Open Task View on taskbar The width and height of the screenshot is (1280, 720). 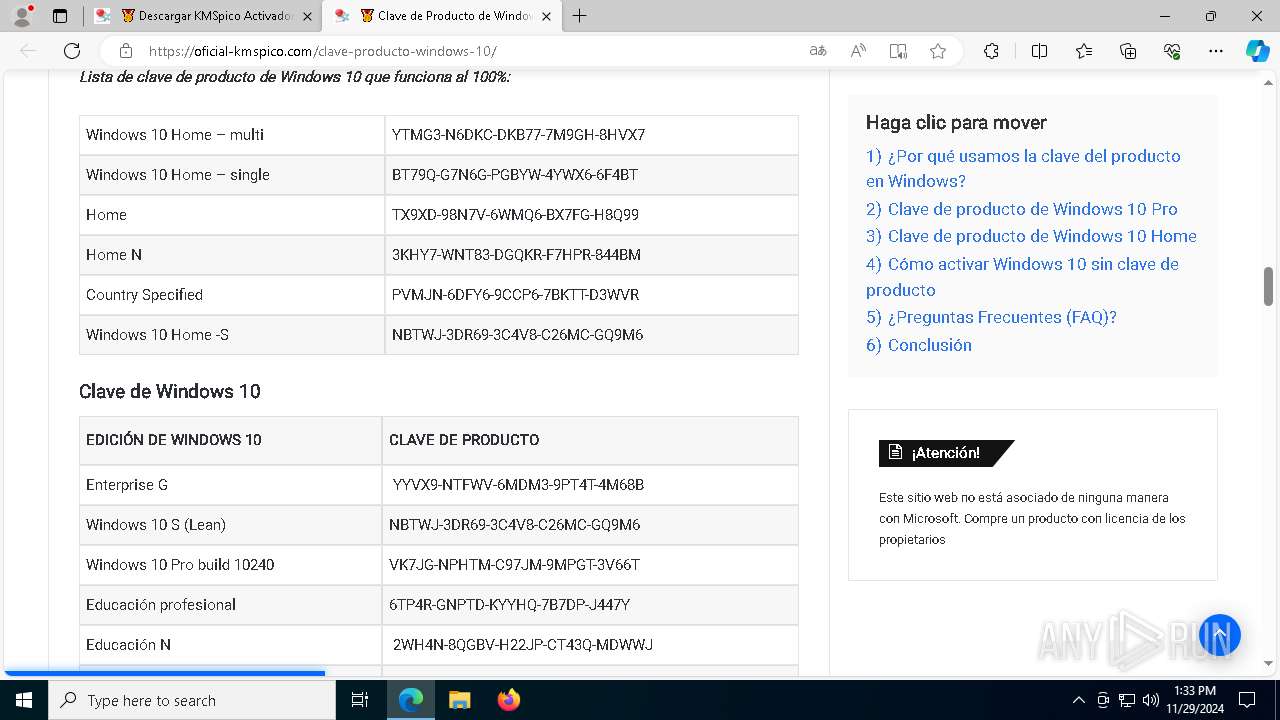(360, 700)
